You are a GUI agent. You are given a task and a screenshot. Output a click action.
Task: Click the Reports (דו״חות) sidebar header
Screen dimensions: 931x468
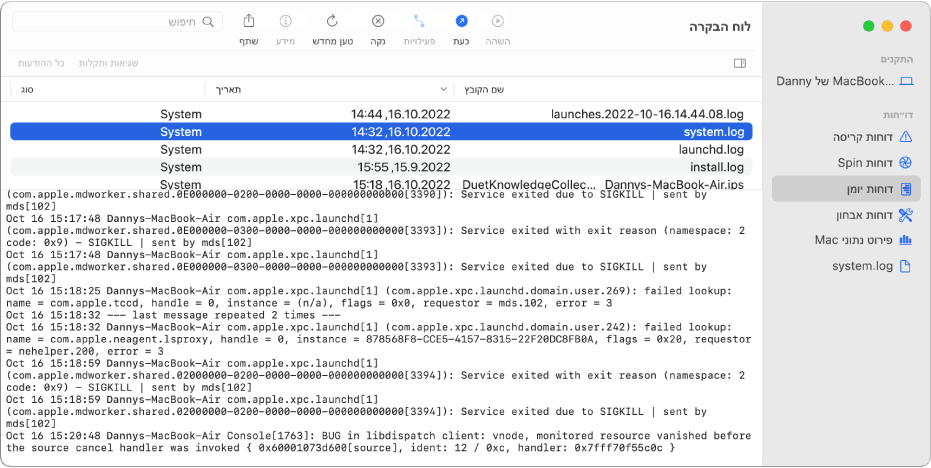tap(898, 115)
